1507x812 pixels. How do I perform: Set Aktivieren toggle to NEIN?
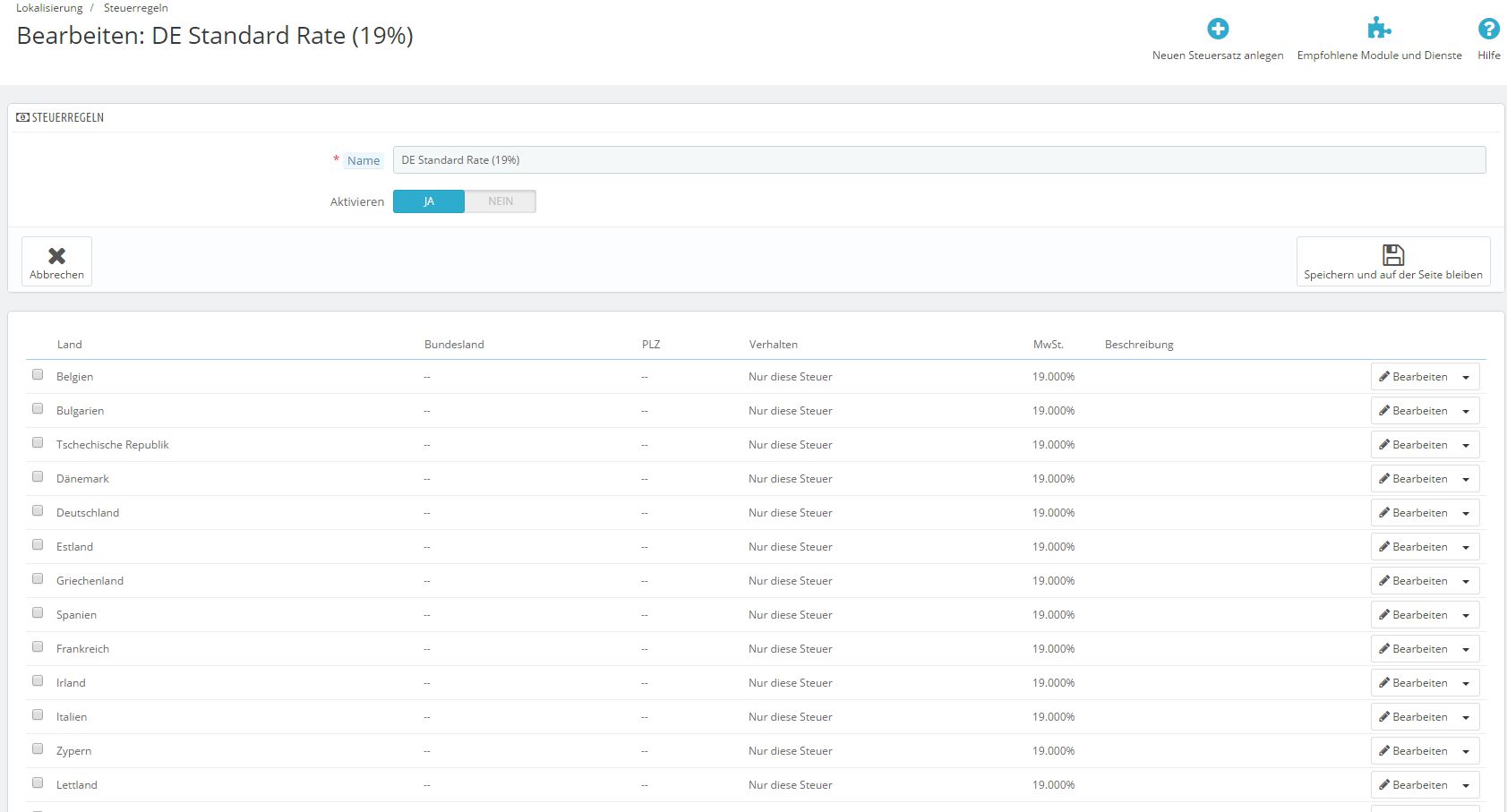coord(501,201)
